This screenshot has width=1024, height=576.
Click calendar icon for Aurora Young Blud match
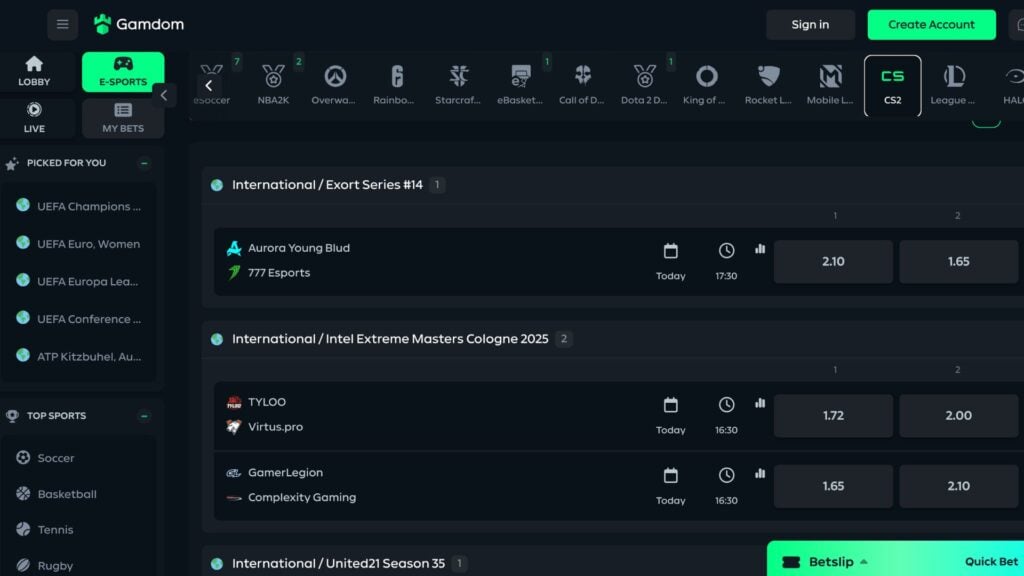671,251
